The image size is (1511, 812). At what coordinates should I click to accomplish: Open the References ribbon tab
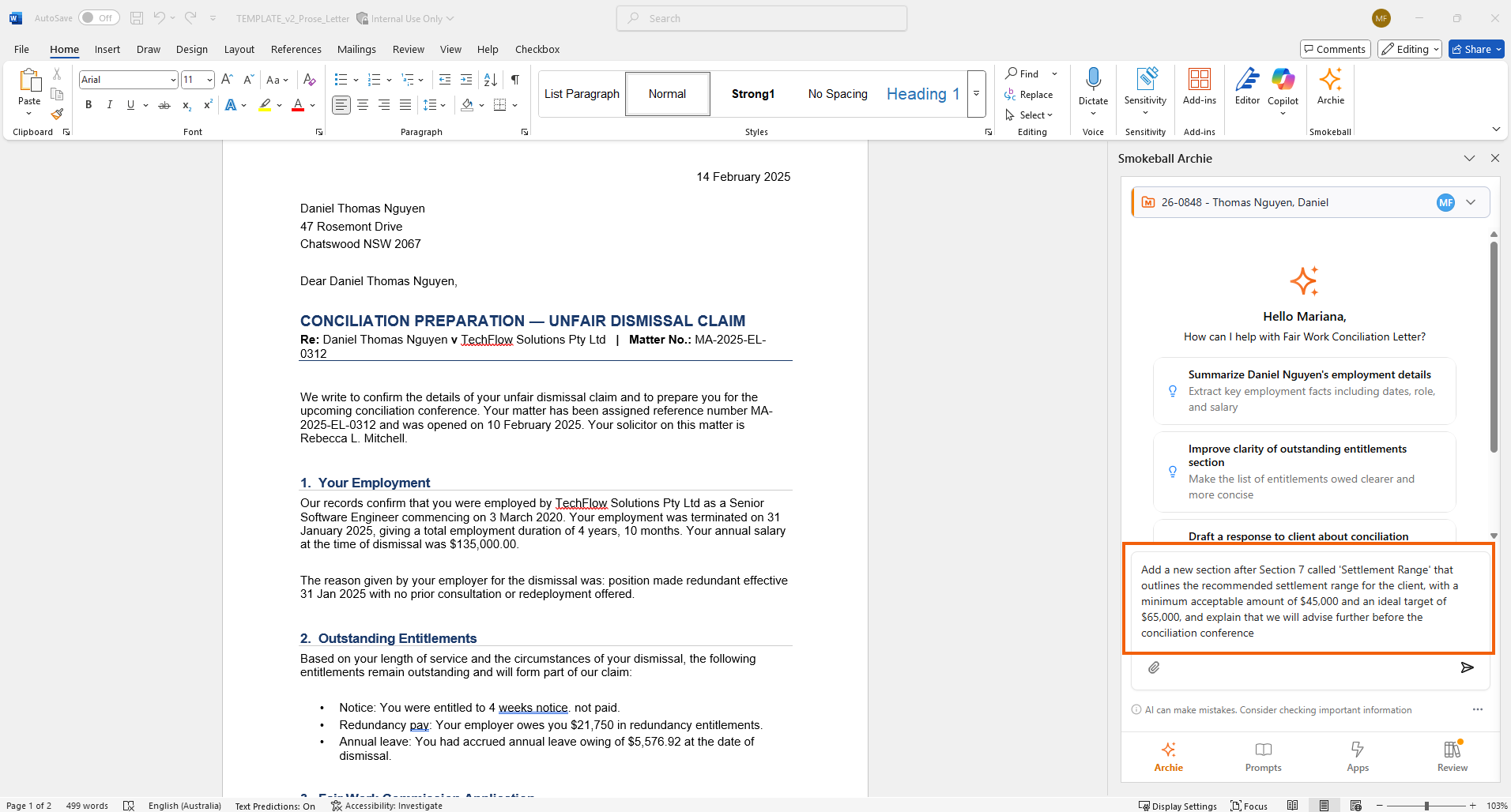pos(296,49)
